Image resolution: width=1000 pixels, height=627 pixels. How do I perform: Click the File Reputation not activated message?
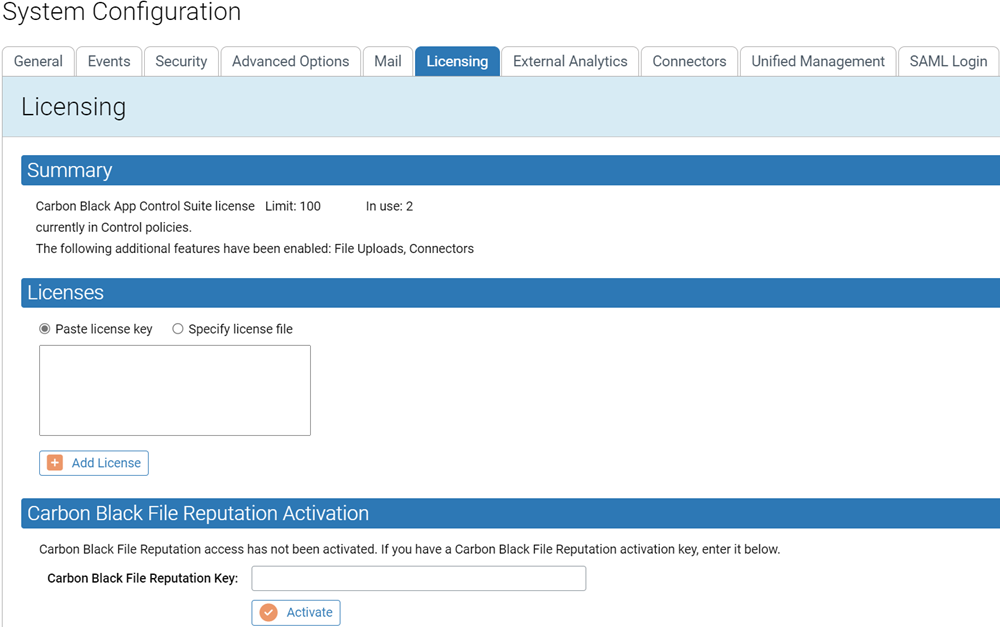pyautogui.click(x=409, y=549)
